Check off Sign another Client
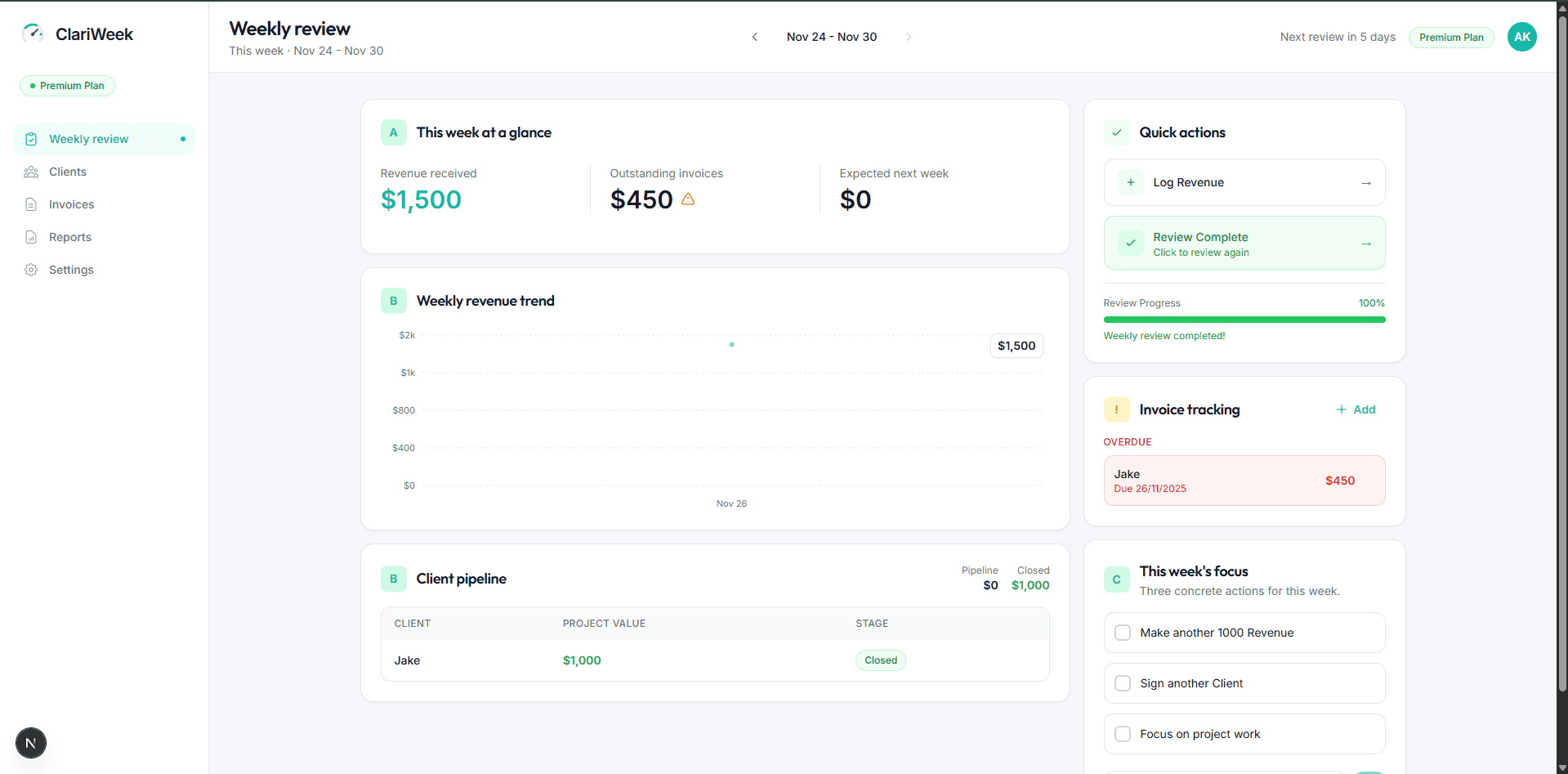Image resolution: width=1568 pixels, height=774 pixels. (1123, 683)
